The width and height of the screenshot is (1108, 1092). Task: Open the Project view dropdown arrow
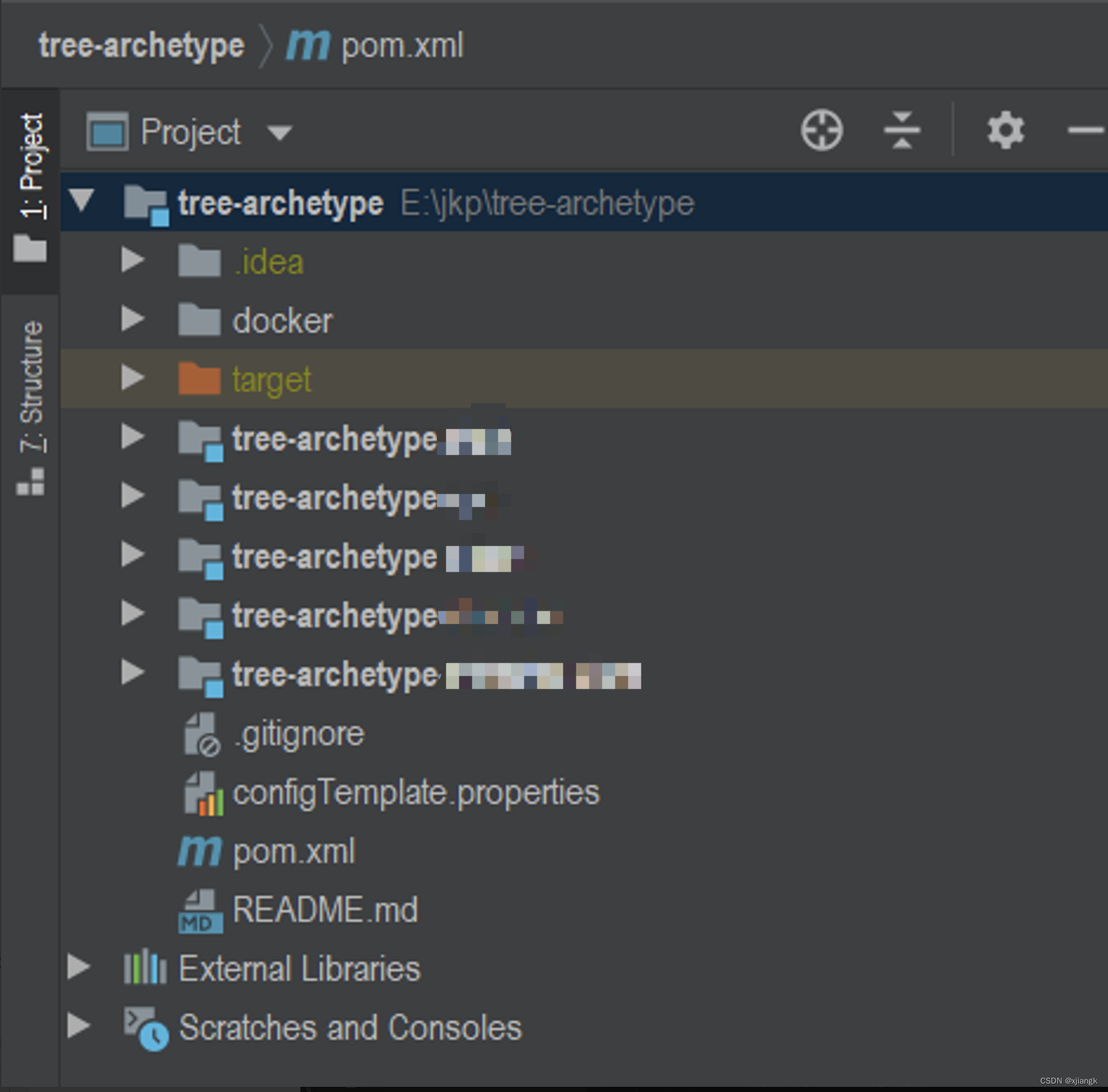[x=280, y=133]
